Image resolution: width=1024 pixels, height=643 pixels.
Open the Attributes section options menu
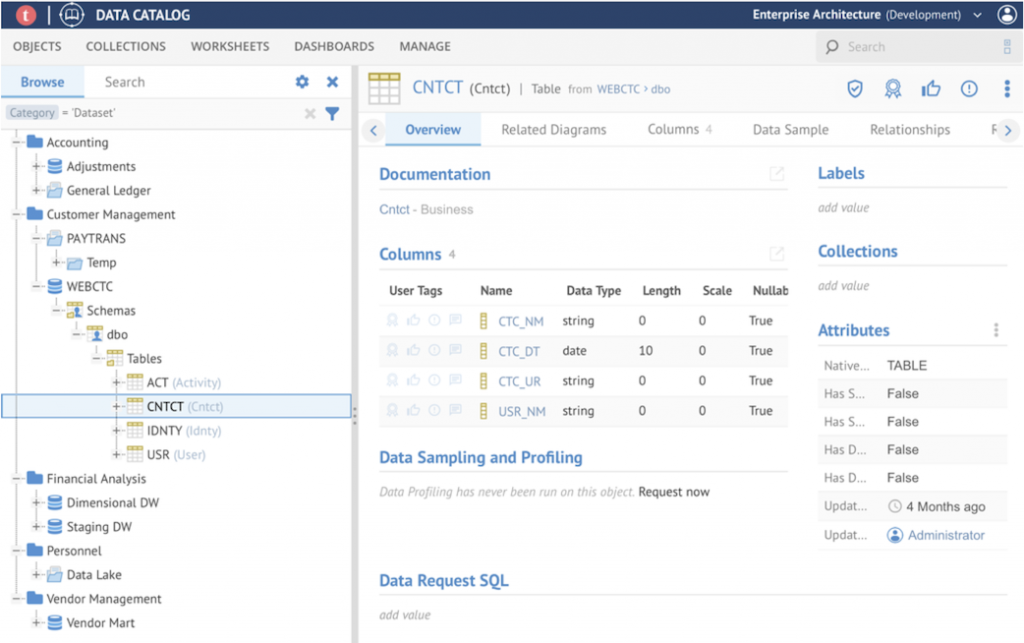pyautogui.click(x=996, y=330)
